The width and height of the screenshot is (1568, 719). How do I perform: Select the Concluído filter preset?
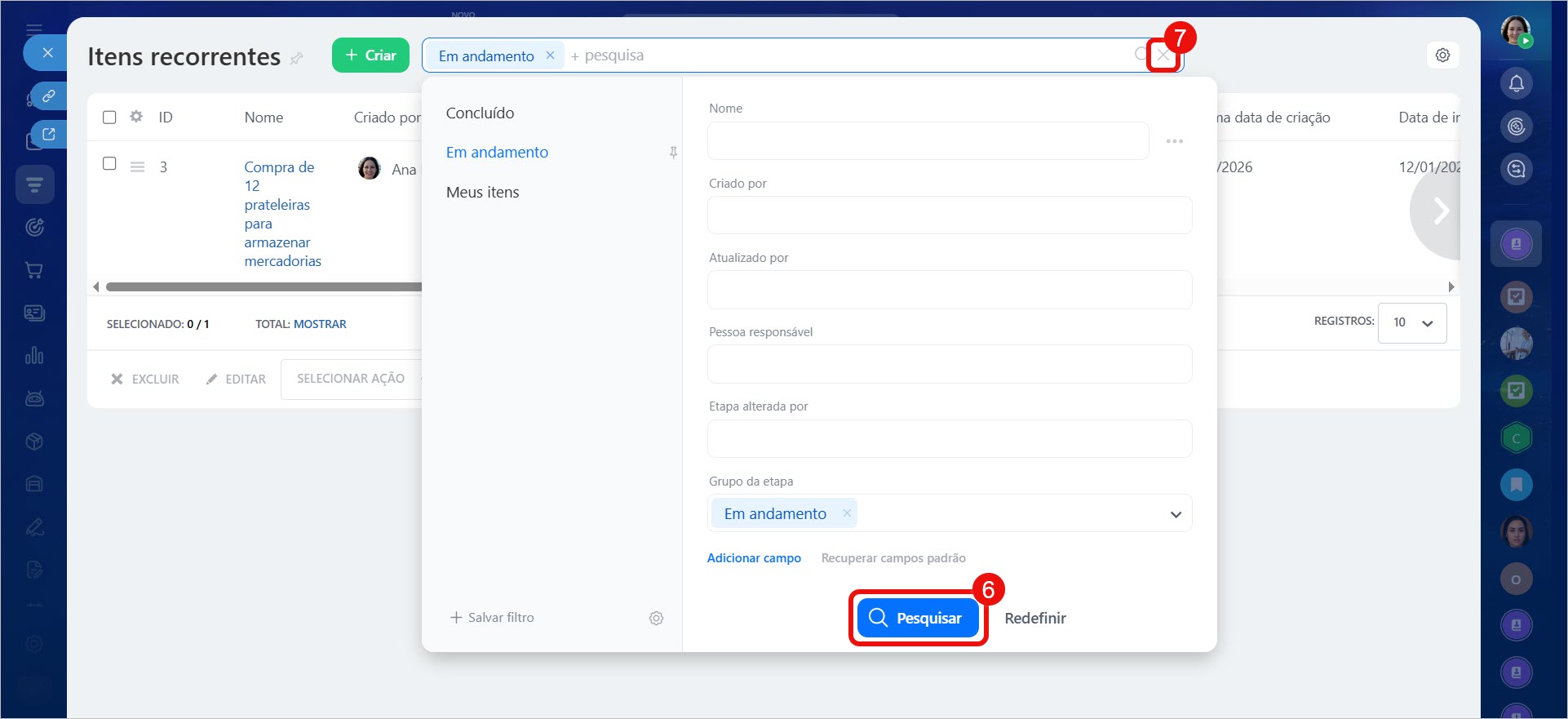point(480,113)
